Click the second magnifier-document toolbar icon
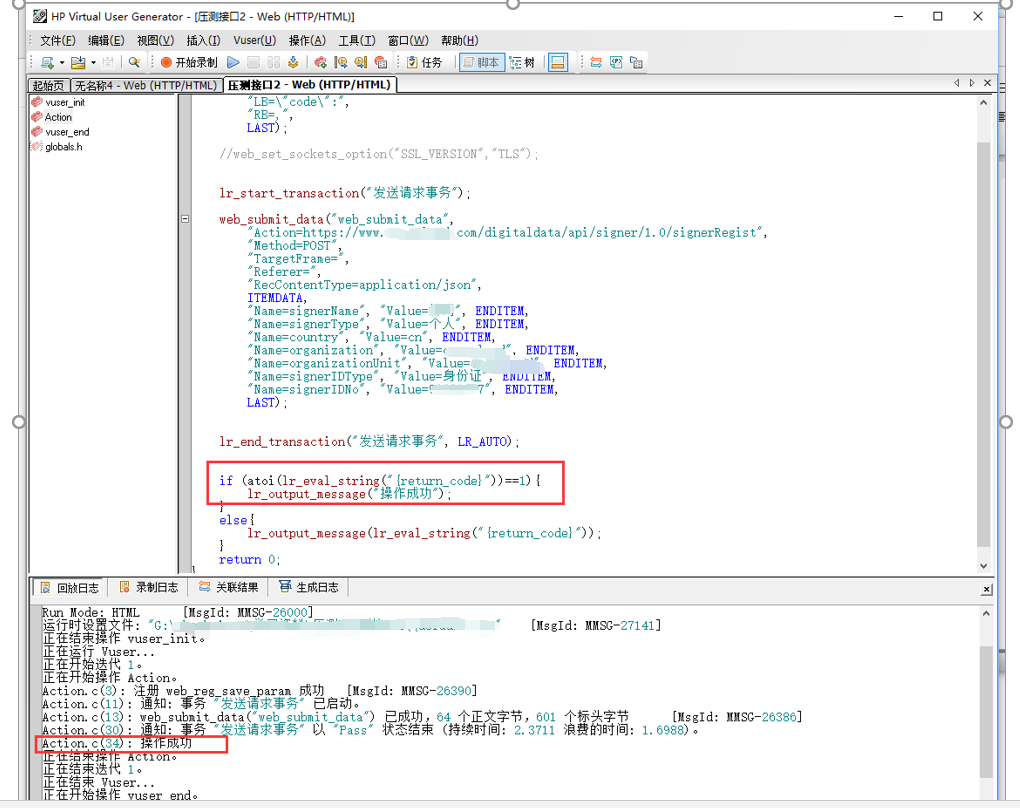1020x808 pixels. pos(360,62)
